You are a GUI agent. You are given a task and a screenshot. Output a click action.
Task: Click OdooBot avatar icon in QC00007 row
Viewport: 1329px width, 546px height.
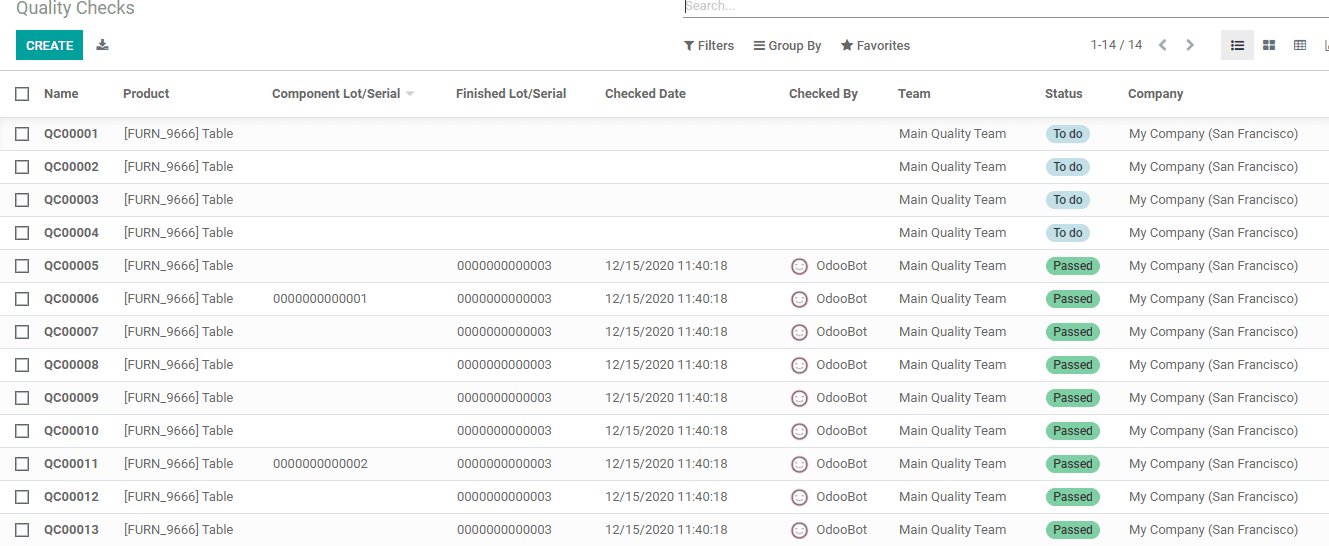(799, 333)
